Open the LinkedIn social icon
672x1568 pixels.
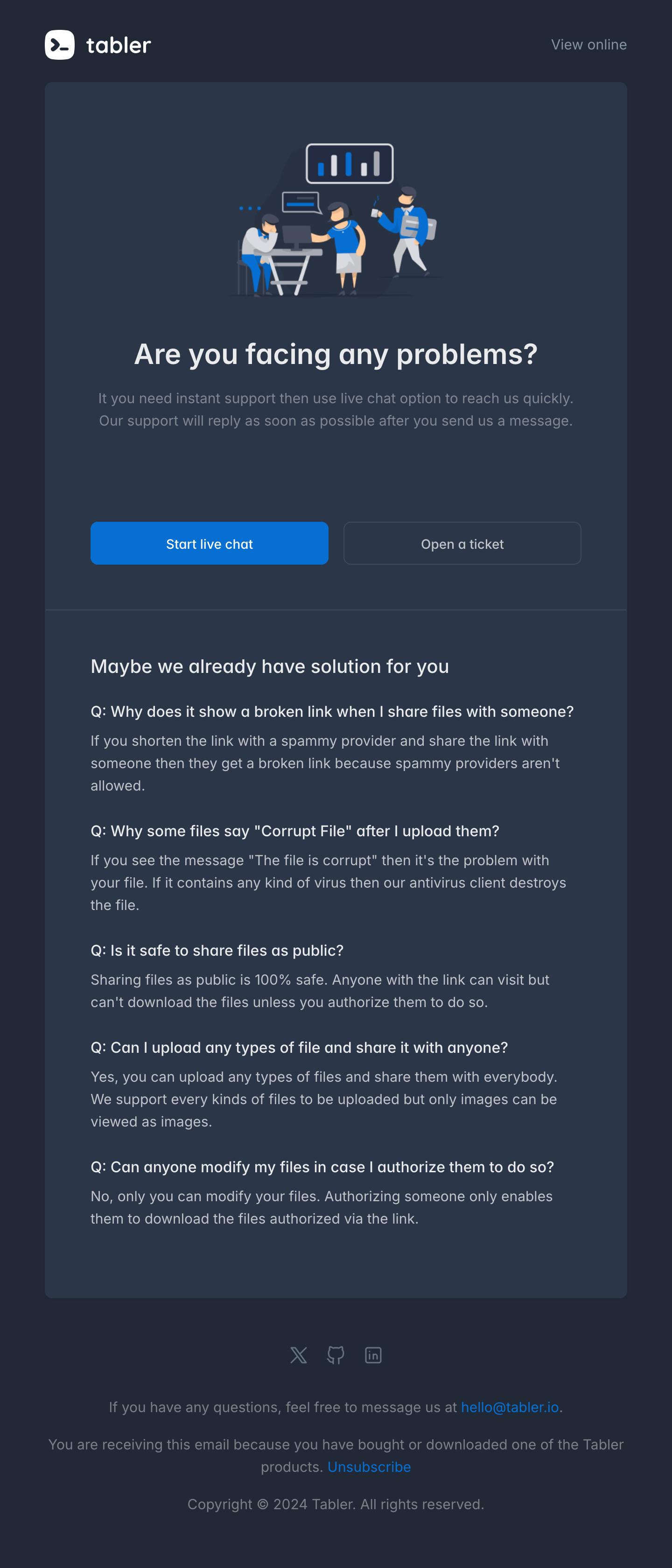[x=373, y=1355]
